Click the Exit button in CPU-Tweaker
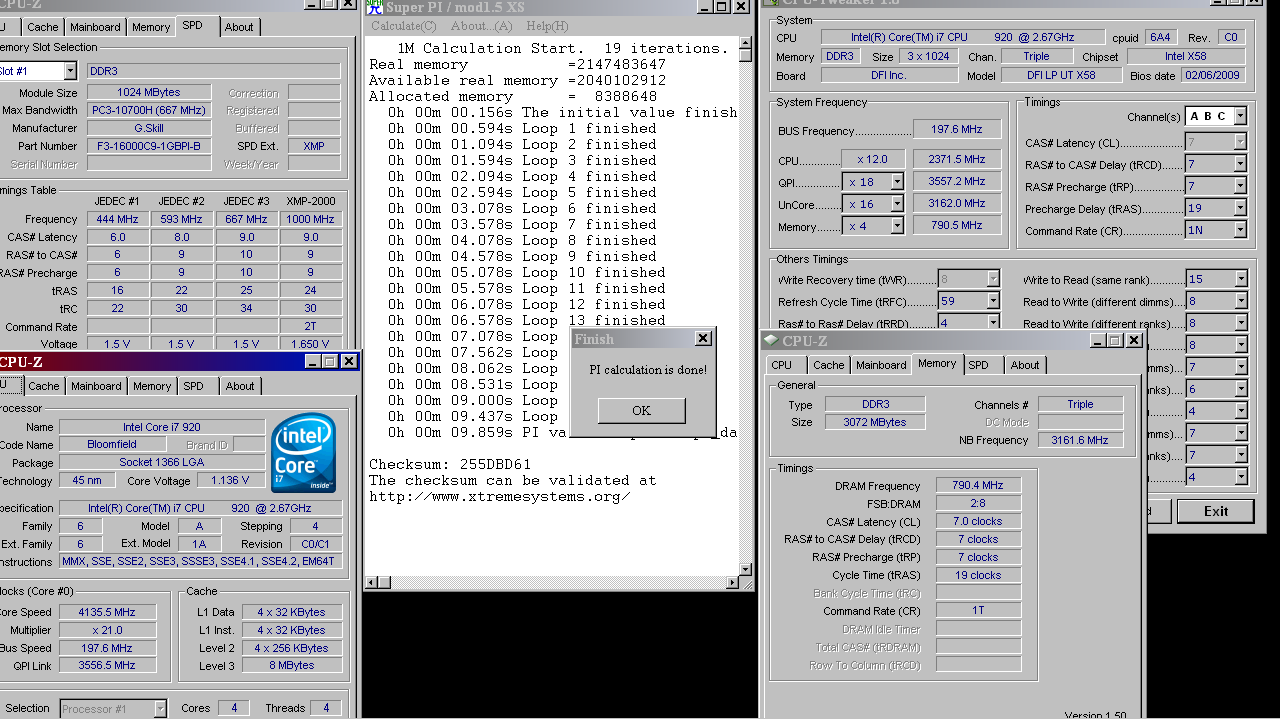The image size is (1280, 720). pos(1215,511)
